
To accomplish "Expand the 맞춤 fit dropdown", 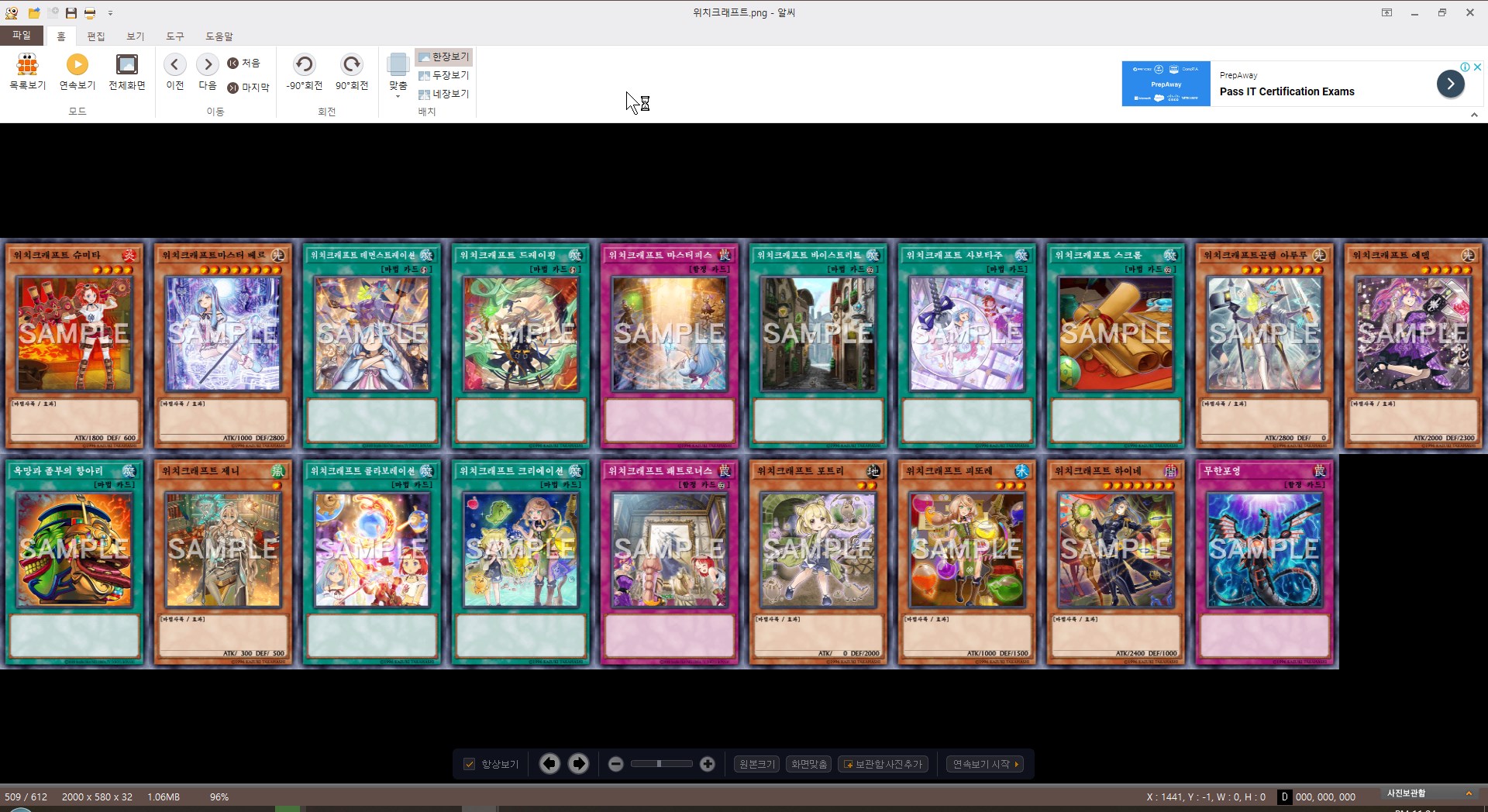I will [x=398, y=96].
